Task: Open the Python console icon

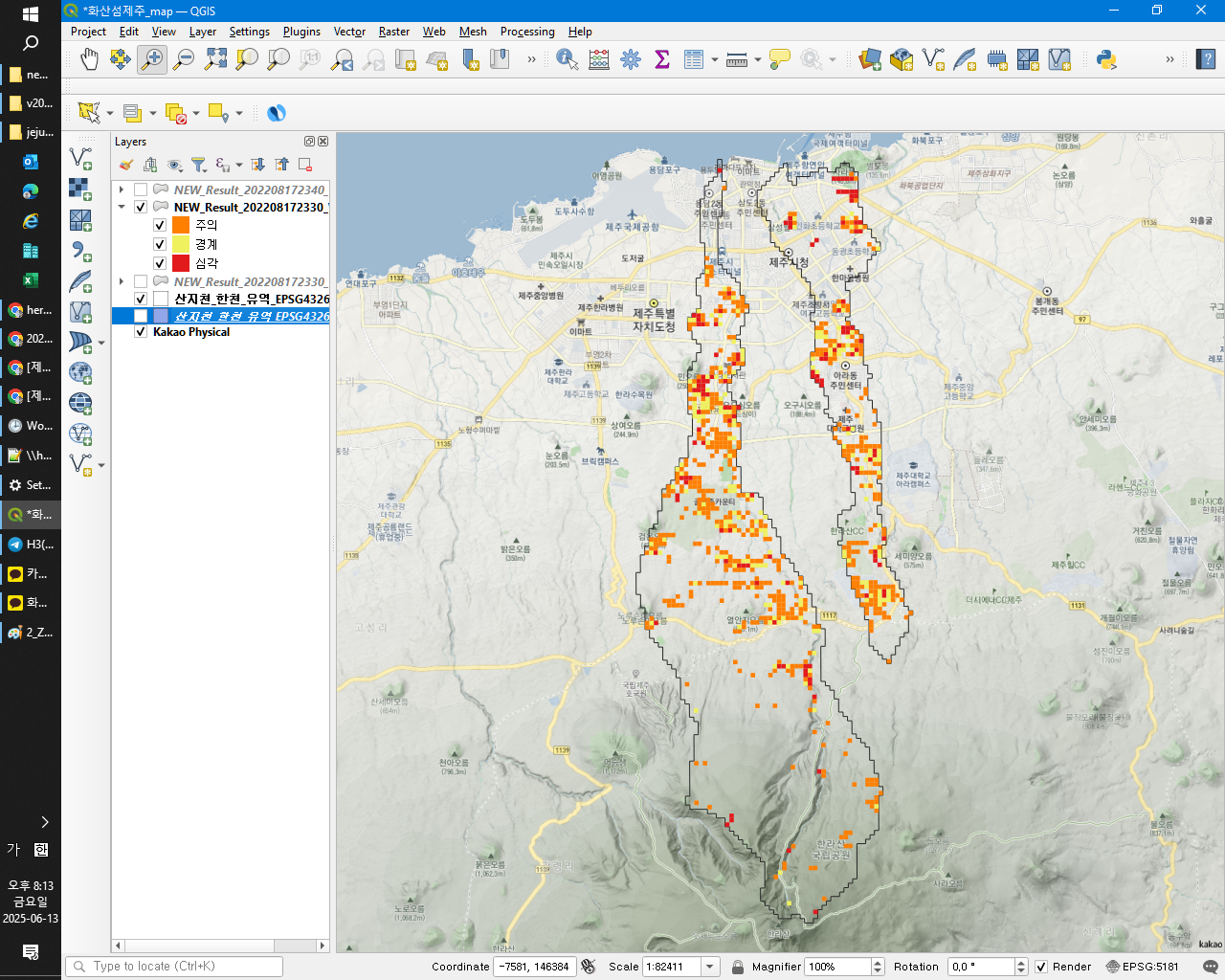Action: pos(1106,60)
